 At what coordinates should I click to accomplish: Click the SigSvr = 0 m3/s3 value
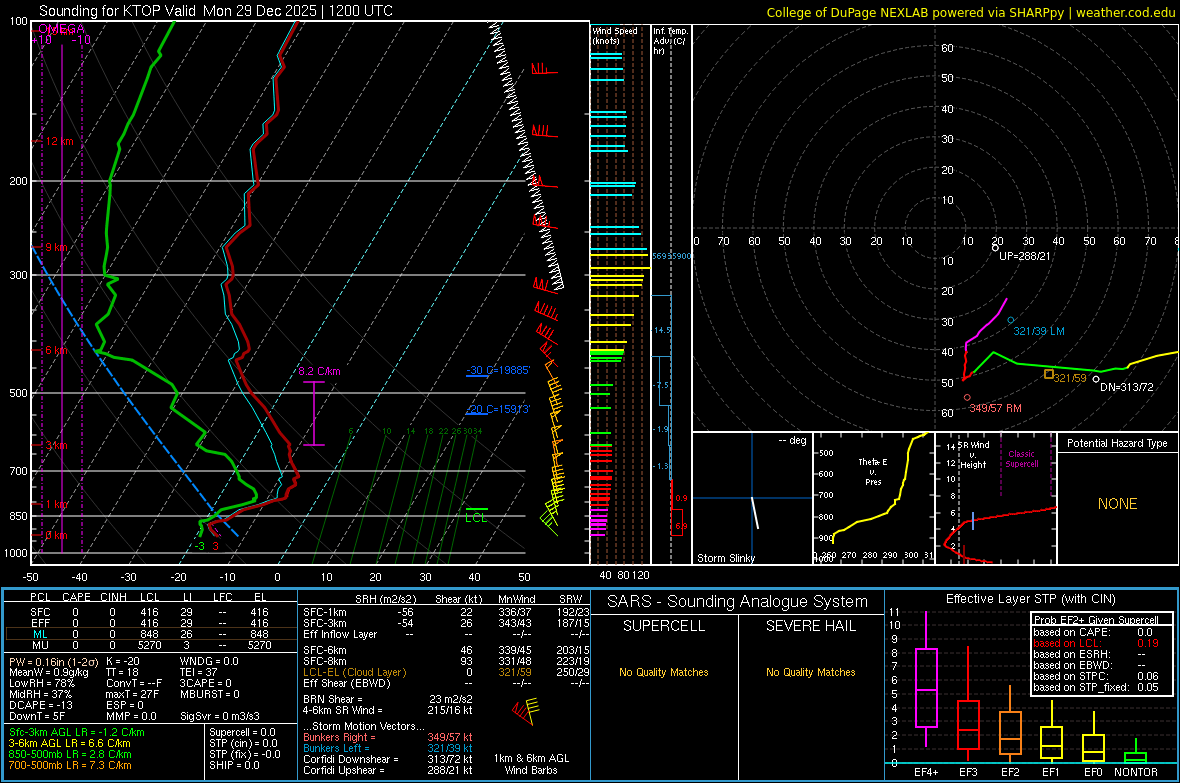(x=220, y=716)
